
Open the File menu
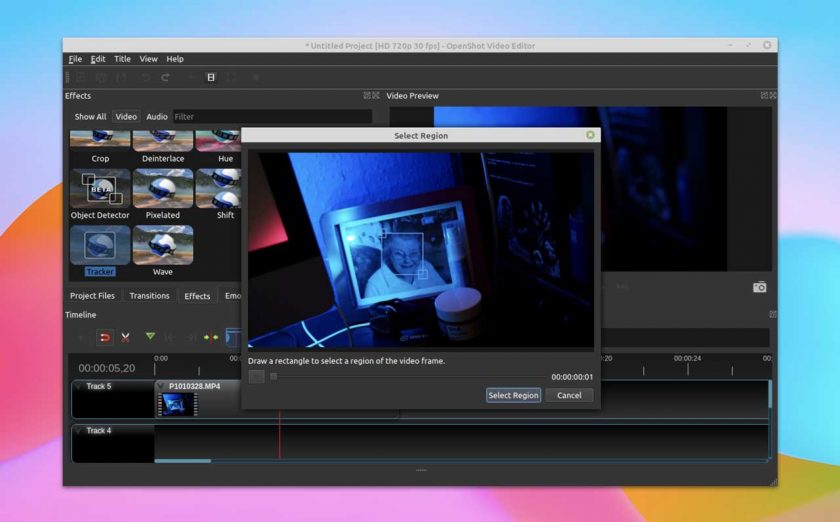75,59
